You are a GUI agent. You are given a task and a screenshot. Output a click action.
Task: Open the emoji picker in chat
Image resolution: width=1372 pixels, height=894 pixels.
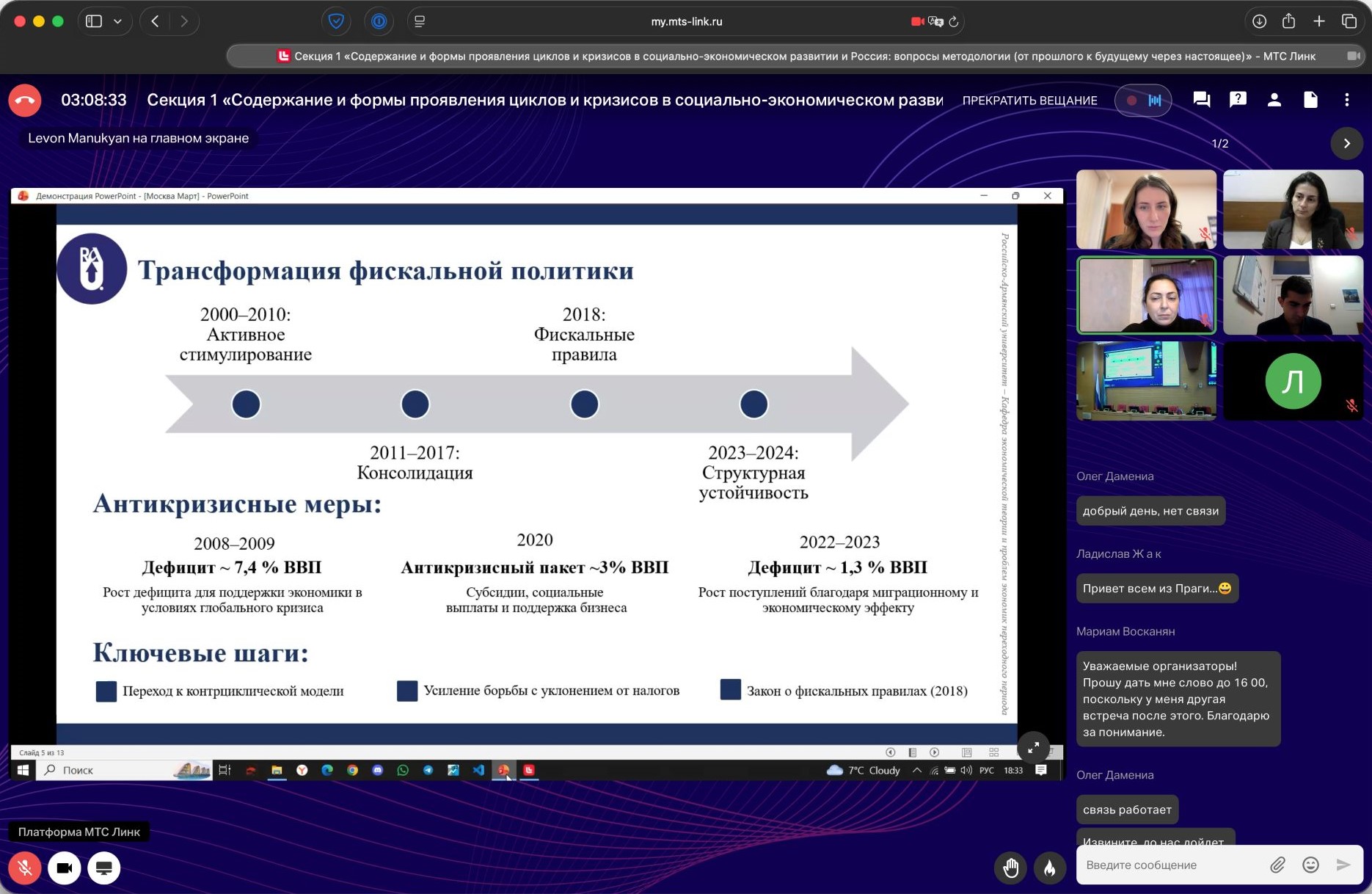coord(1310,865)
